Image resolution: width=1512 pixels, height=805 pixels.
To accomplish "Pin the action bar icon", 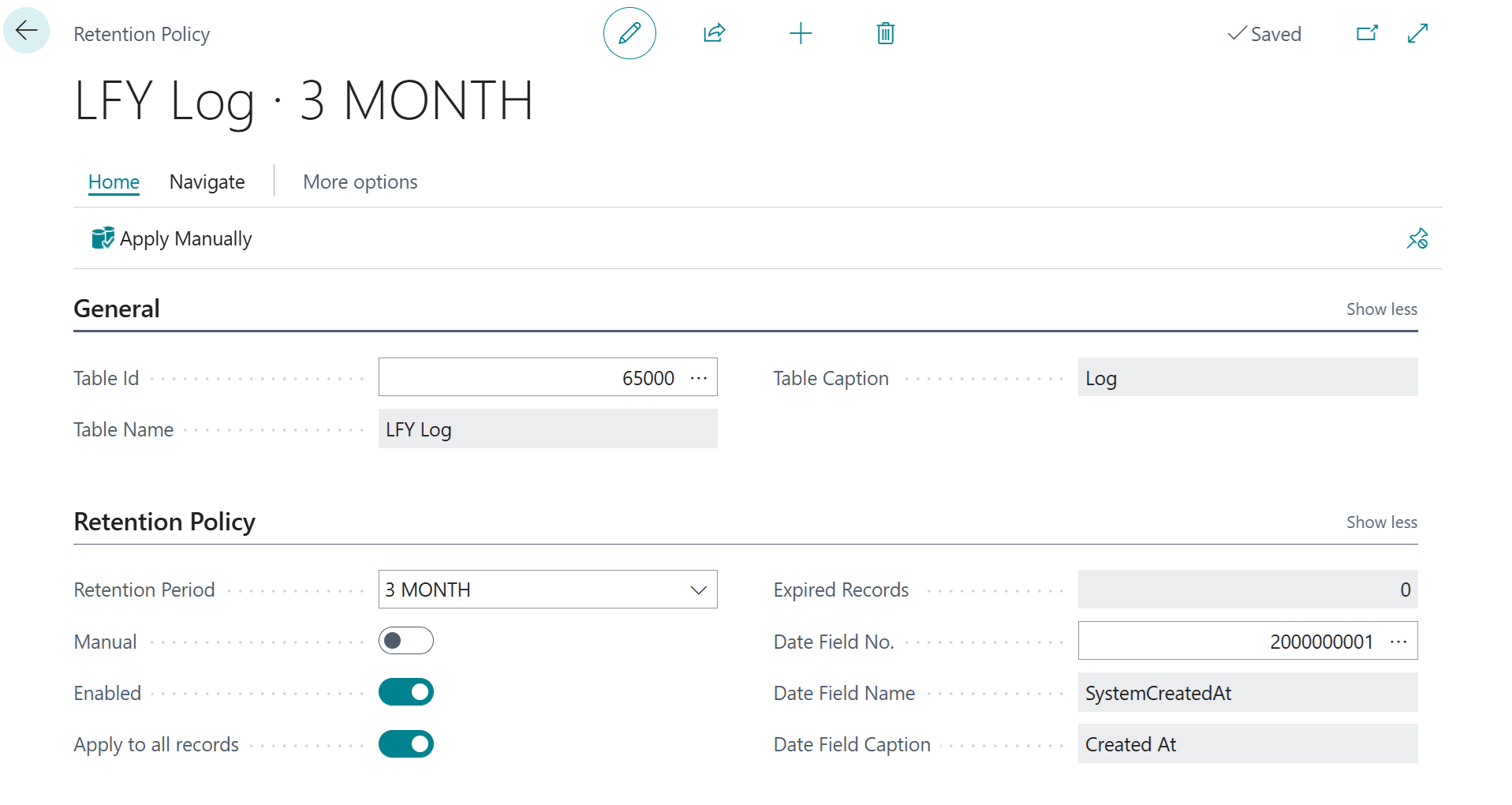I will 1417,238.
